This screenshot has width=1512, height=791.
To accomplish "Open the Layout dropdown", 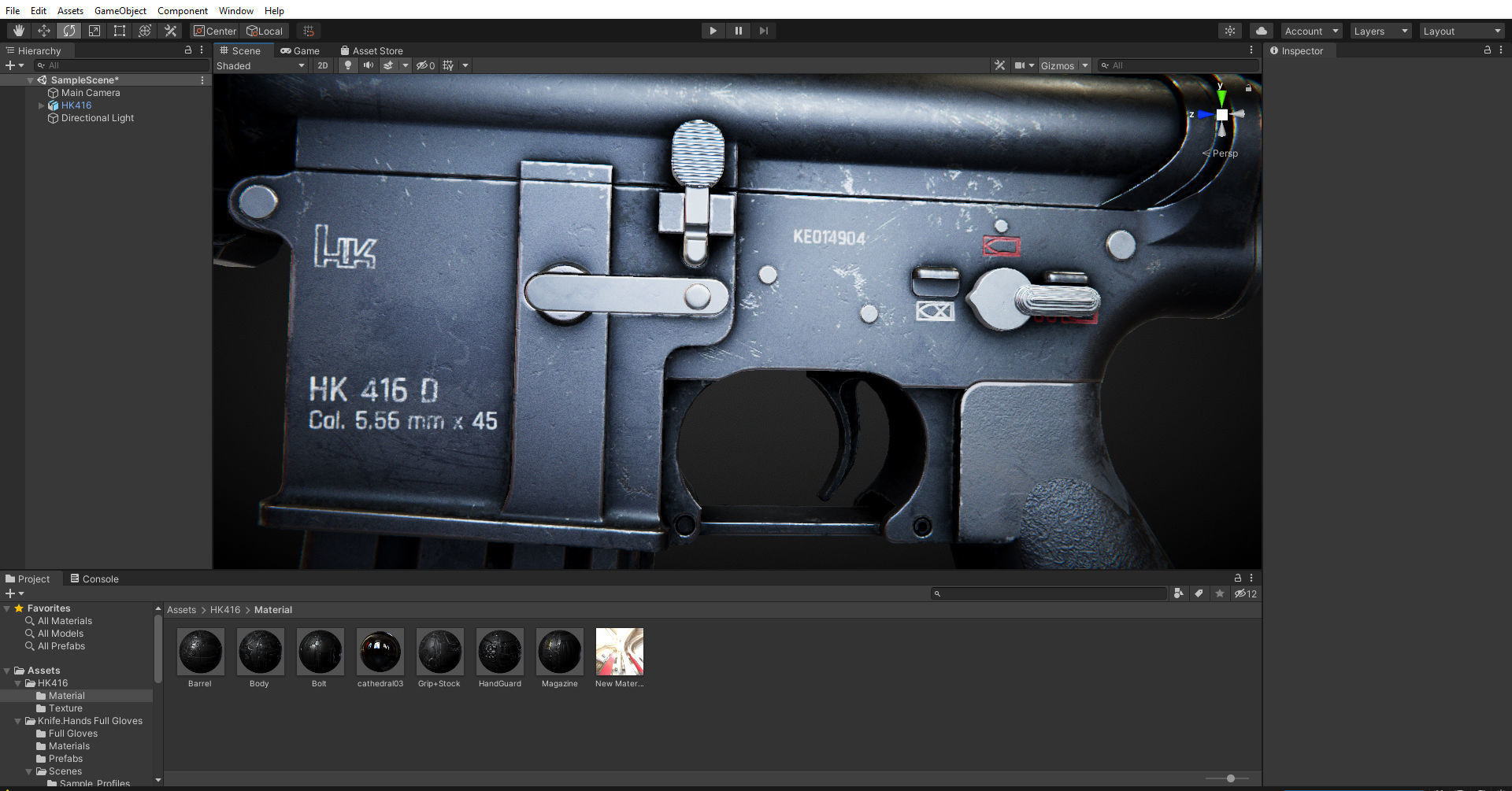I will click(1462, 31).
